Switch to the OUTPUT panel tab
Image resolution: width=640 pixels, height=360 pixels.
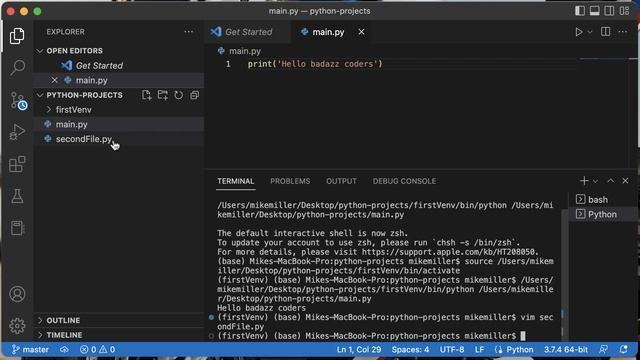tap(341, 181)
